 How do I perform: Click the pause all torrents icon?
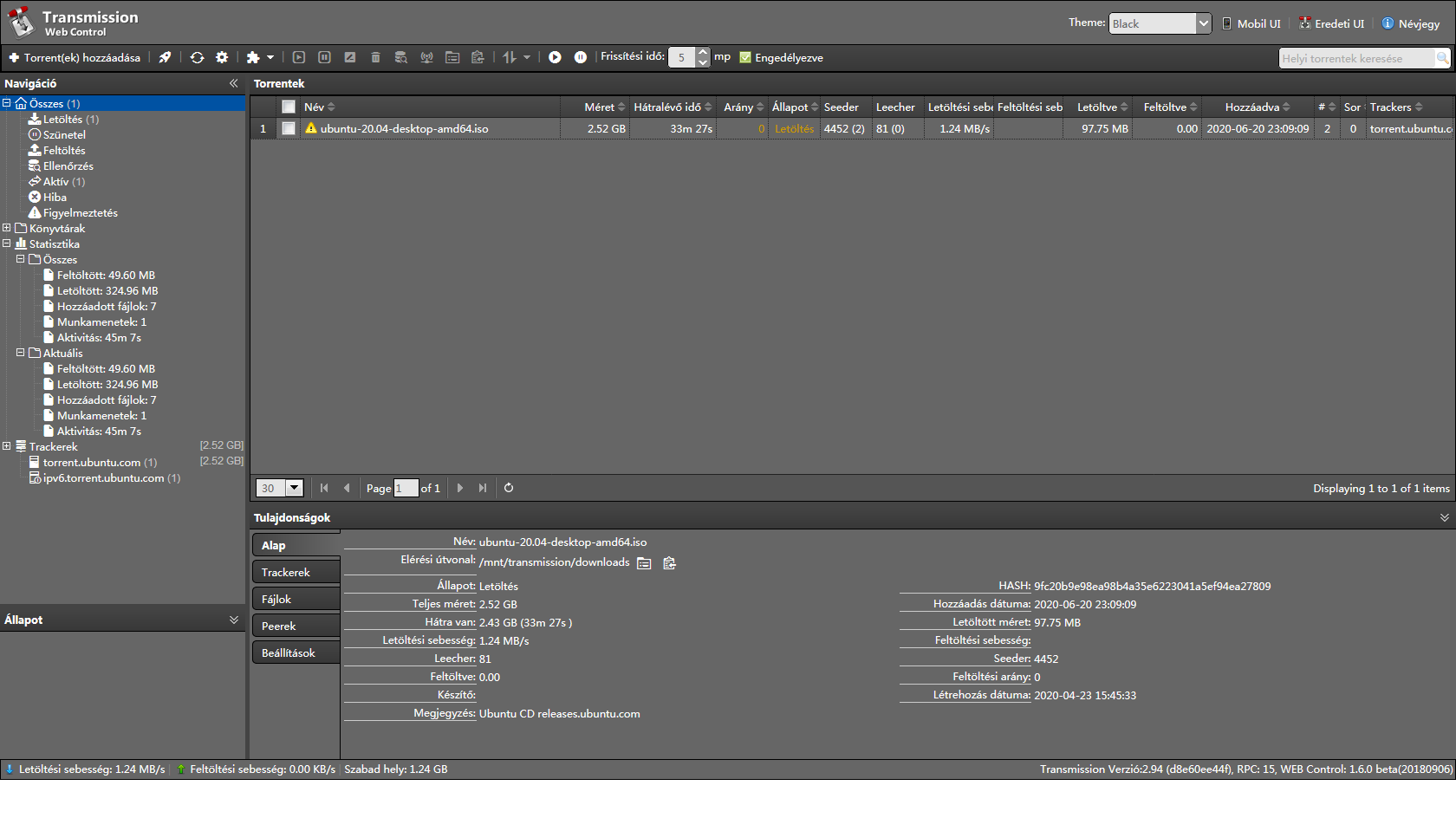(581, 58)
